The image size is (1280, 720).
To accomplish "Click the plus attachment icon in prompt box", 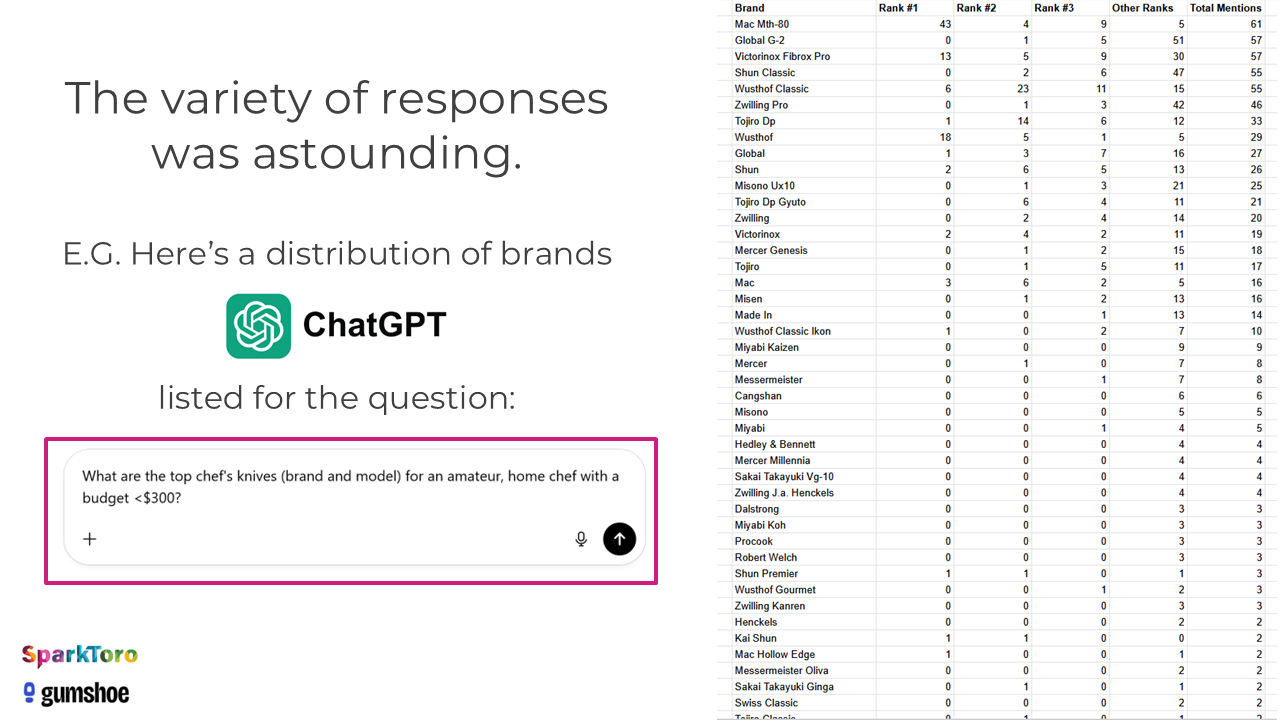I will click(x=90, y=539).
